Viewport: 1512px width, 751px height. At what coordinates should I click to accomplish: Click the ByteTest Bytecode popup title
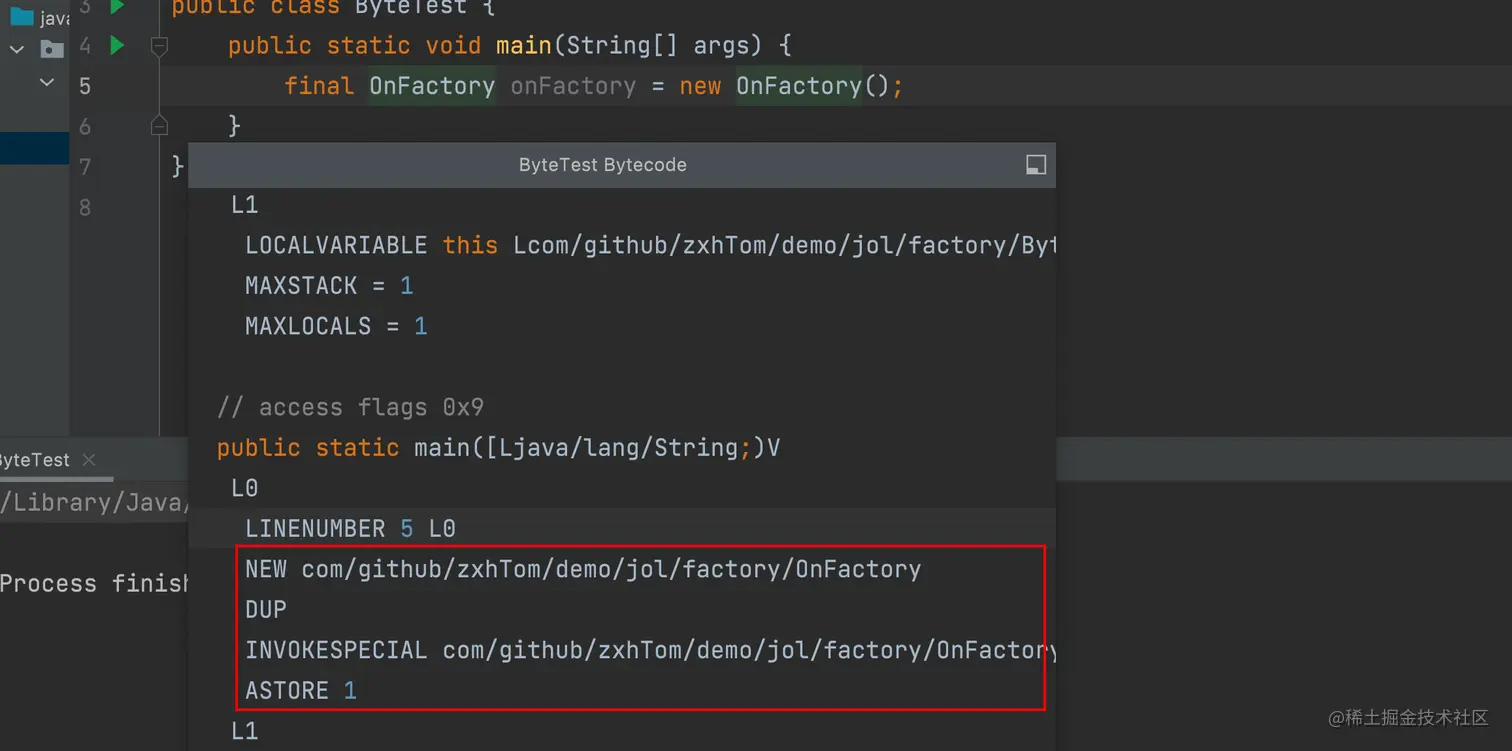[603, 165]
